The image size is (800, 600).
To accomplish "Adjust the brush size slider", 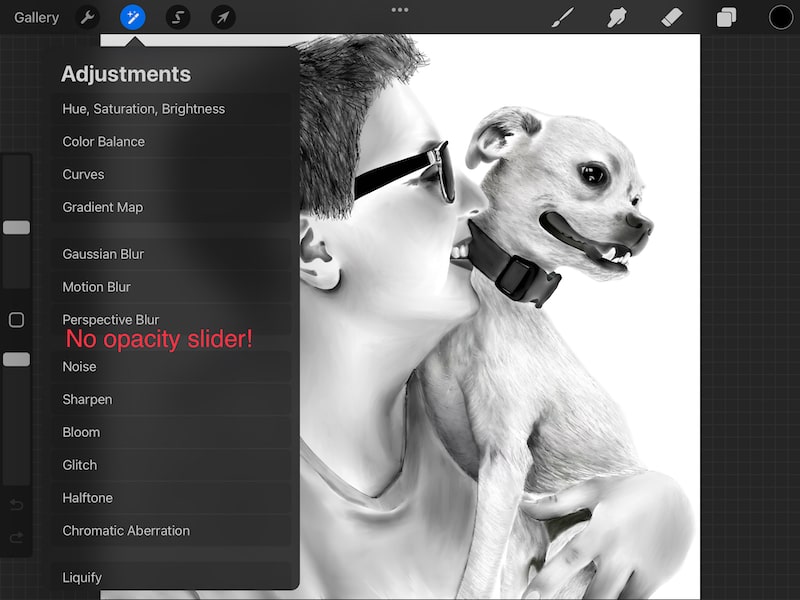I will [x=15, y=227].
